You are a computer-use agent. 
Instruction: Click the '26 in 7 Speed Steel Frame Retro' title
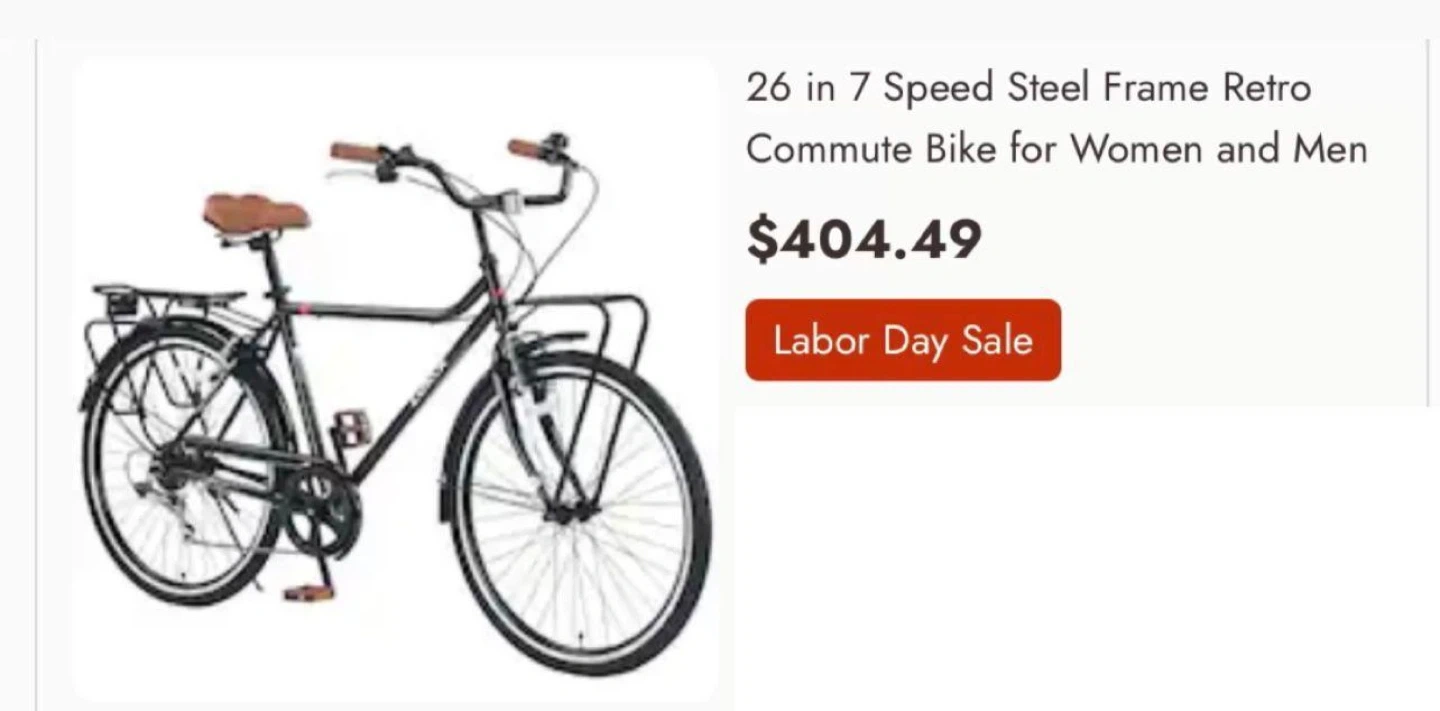tap(1027, 88)
